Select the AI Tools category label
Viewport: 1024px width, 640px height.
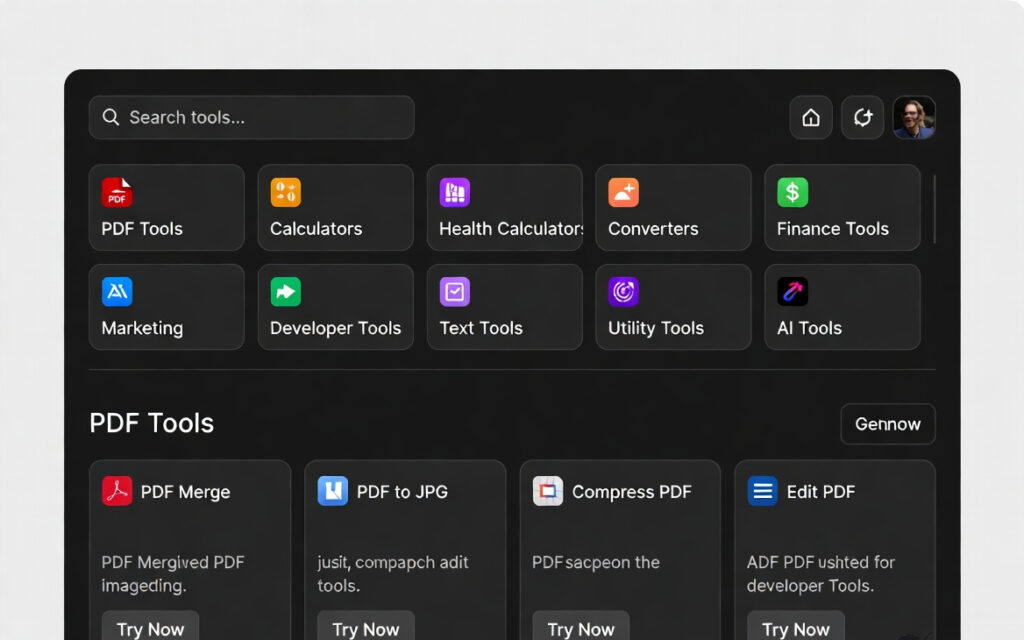809,328
